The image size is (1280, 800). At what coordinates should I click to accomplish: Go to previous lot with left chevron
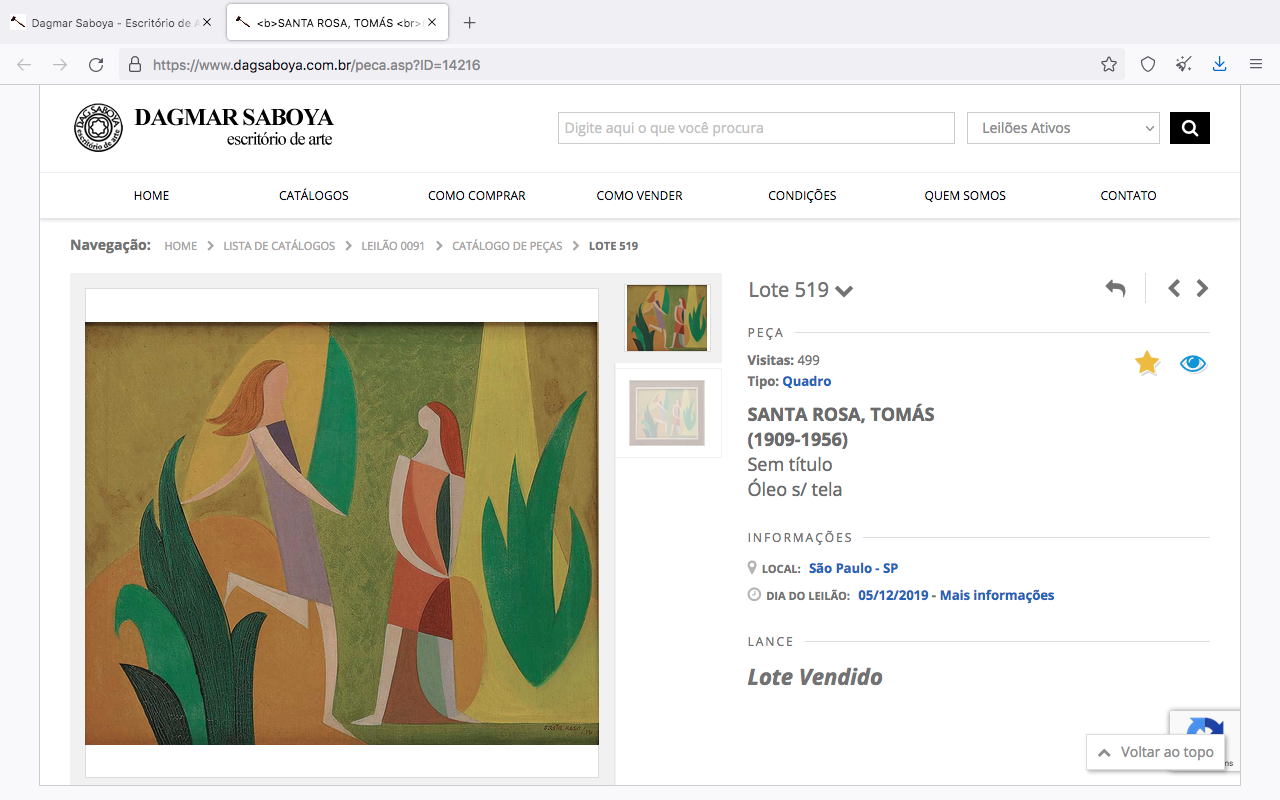(x=1174, y=289)
